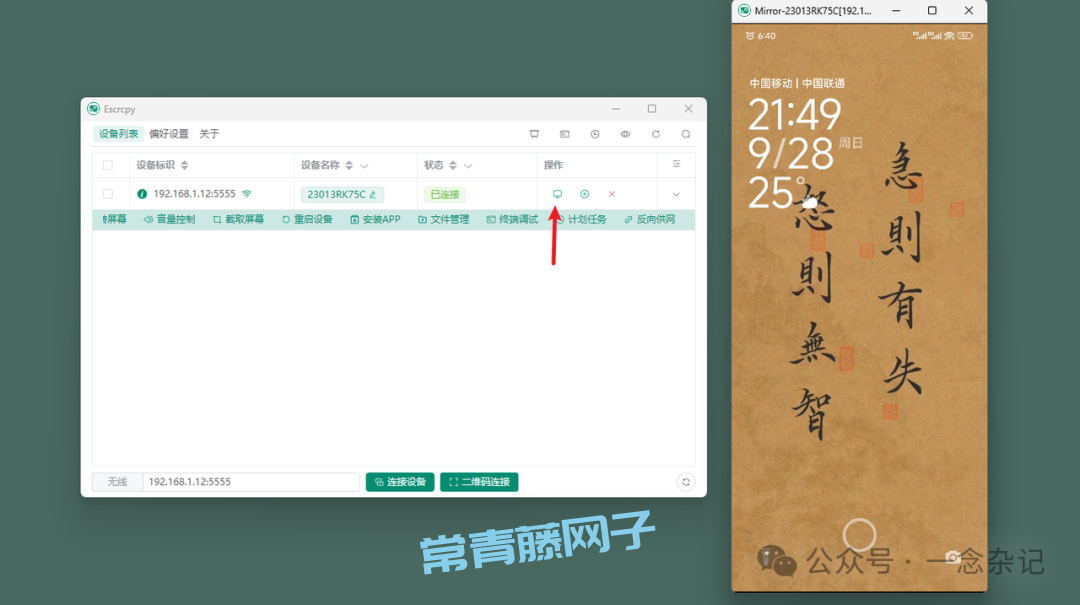This screenshot has height=605, width=1080.
Task: Click the wireless address input field
Action: [x=250, y=482]
